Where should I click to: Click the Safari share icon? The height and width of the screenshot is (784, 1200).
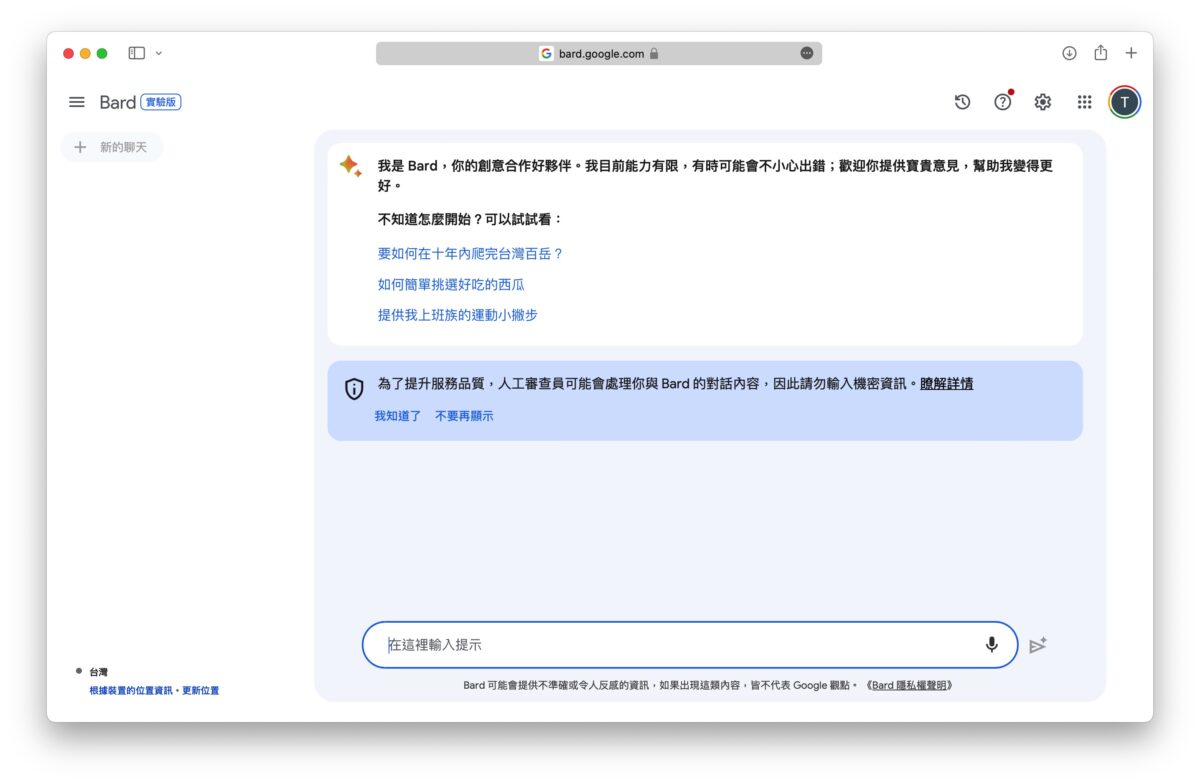point(1100,53)
